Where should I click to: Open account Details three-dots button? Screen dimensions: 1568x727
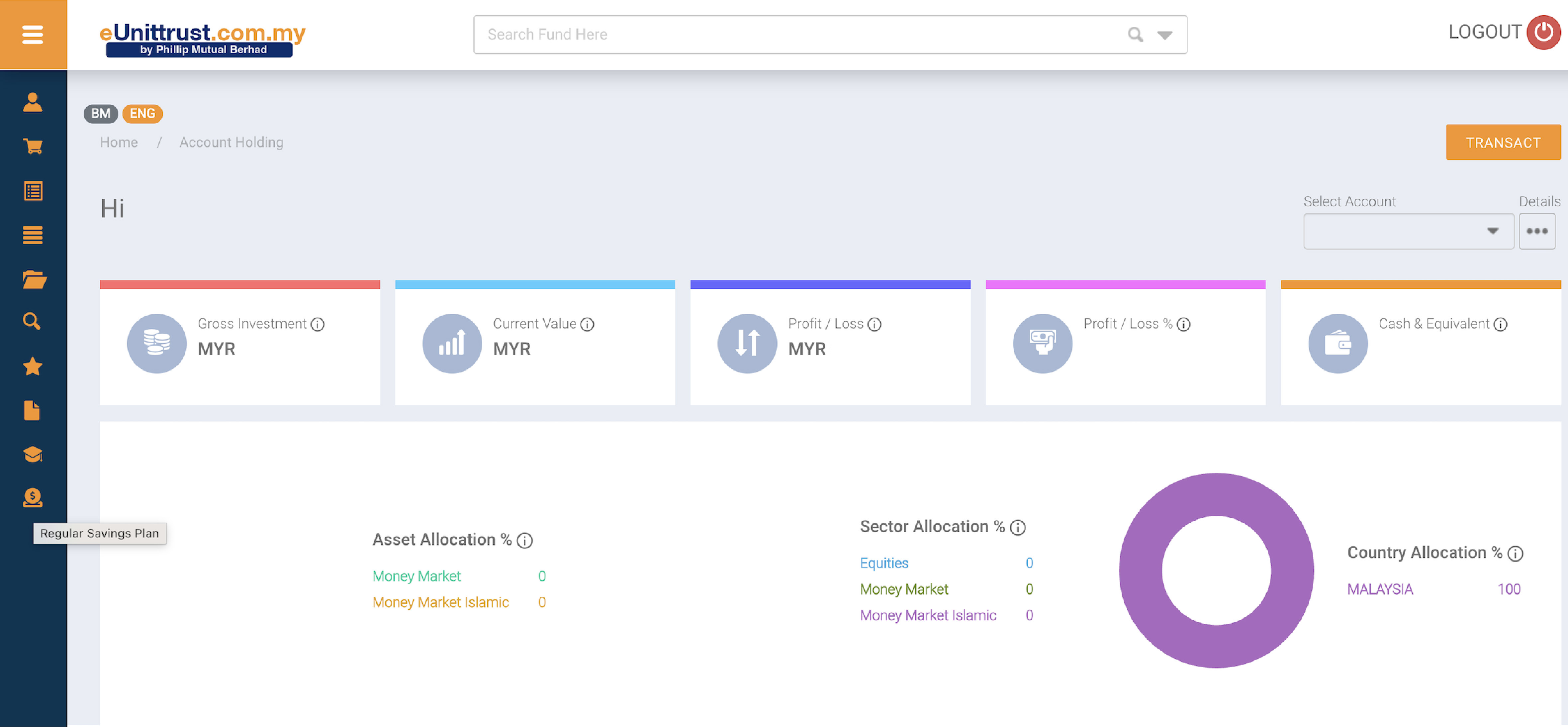[x=1536, y=231]
